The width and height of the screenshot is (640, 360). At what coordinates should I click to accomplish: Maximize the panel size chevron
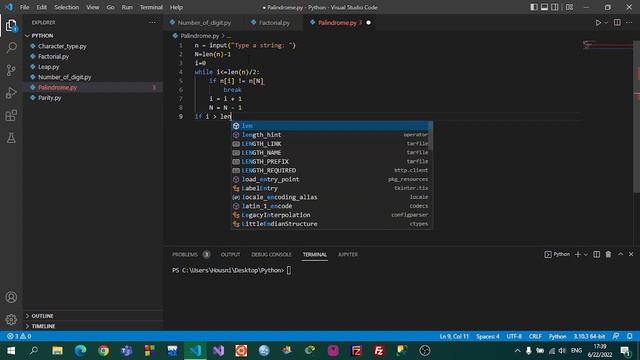pos(620,254)
